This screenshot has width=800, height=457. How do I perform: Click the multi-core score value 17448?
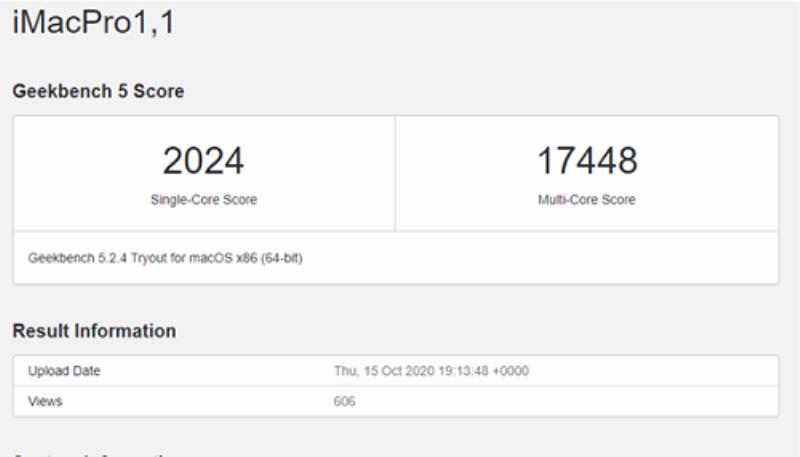587,161
